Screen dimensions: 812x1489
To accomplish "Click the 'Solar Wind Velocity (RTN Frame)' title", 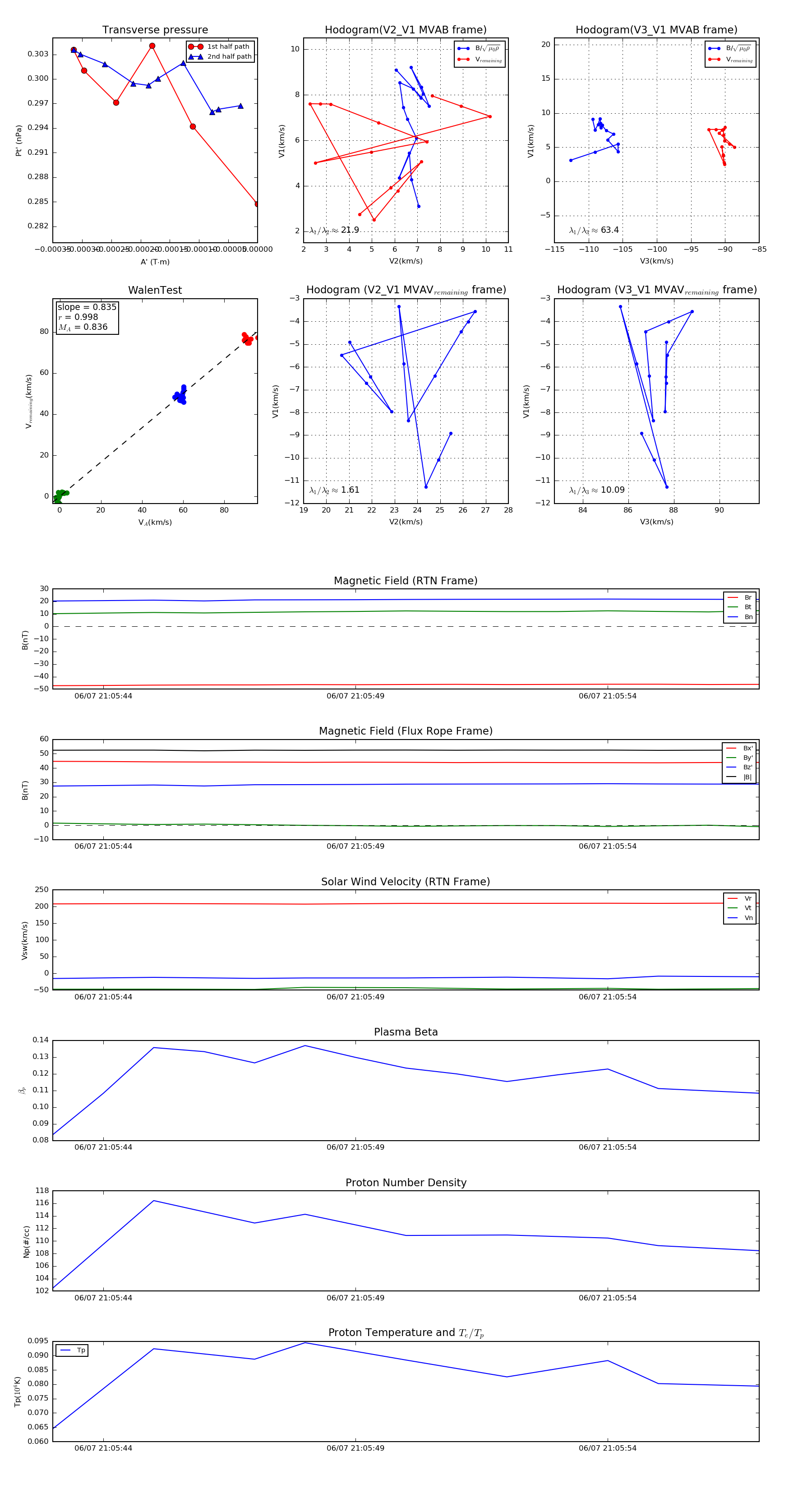I will pyautogui.click(x=406, y=882).
